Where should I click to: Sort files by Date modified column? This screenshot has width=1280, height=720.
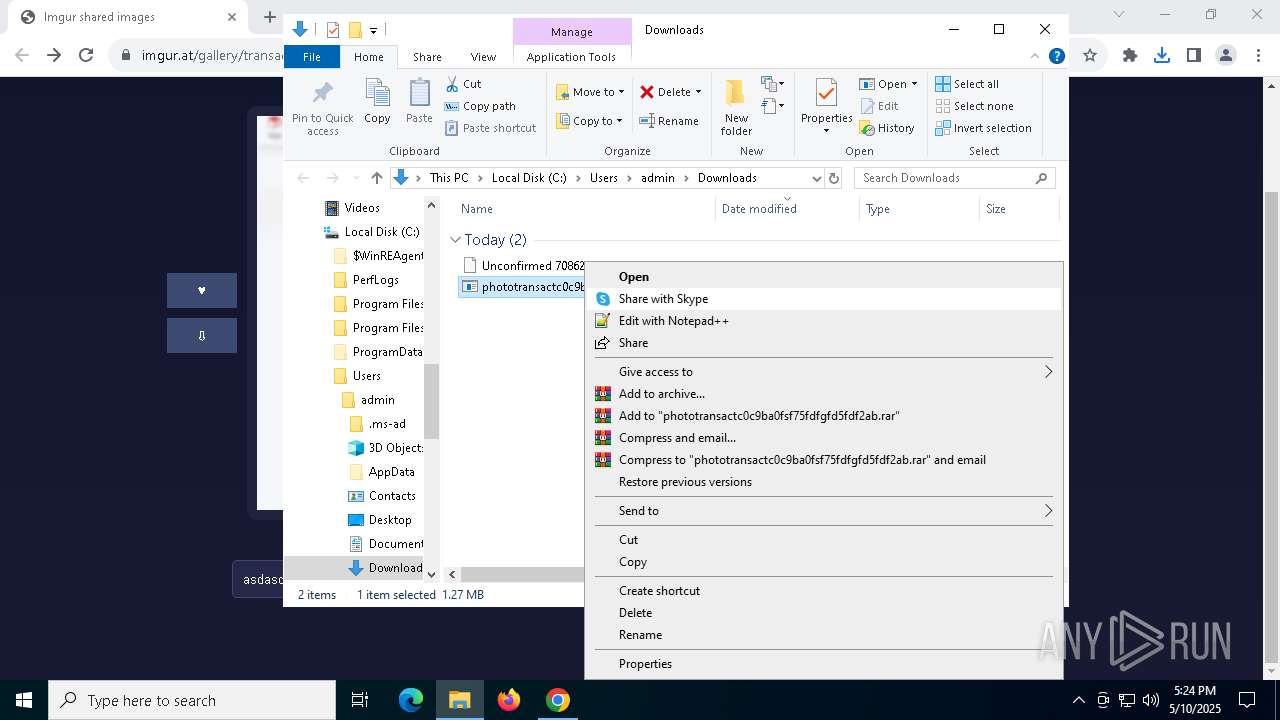[x=787, y=209]
